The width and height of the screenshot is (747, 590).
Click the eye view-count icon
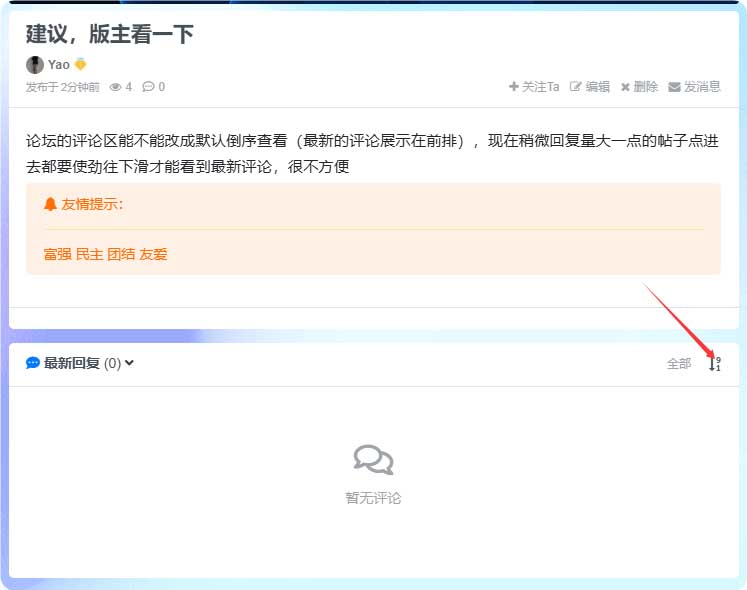[115, 87]
